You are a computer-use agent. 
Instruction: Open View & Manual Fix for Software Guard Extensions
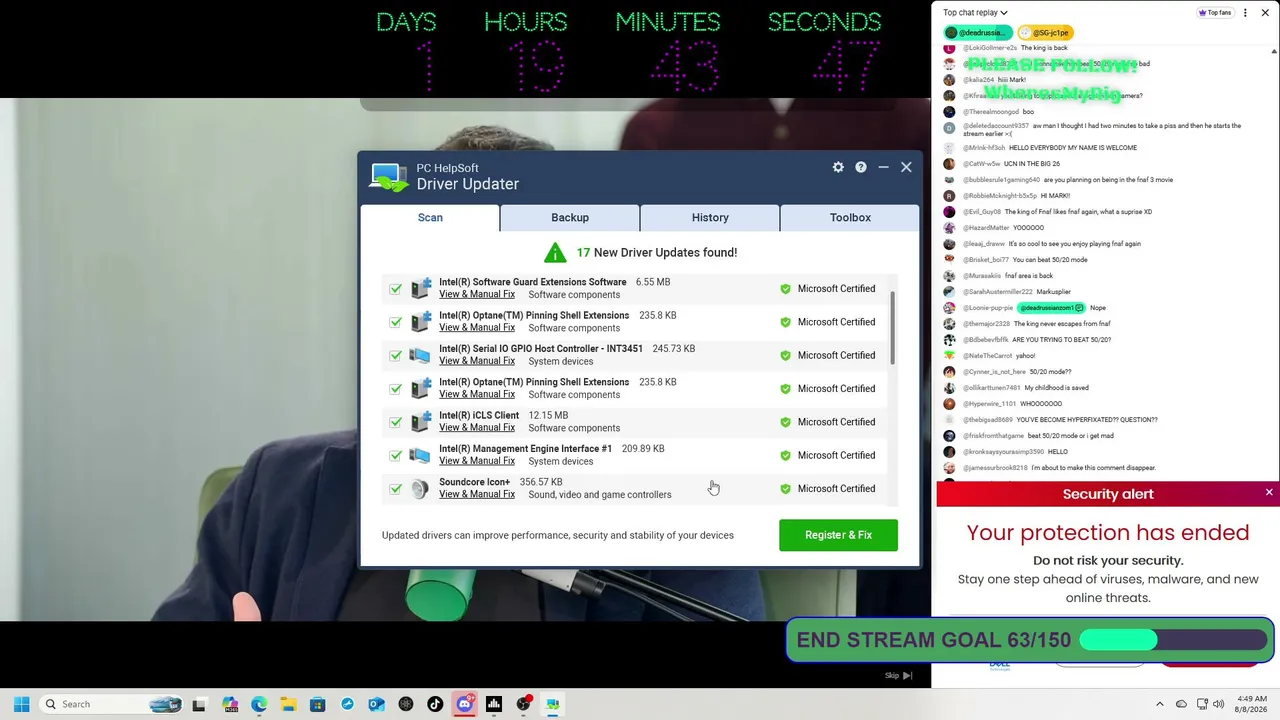tap(477, 294)
